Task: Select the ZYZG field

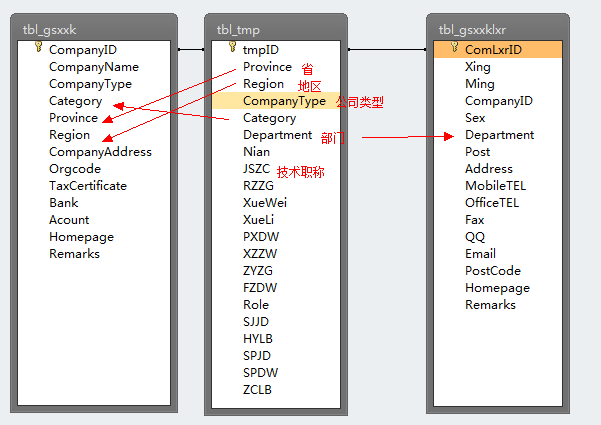Action: click(x=258, y=271)
